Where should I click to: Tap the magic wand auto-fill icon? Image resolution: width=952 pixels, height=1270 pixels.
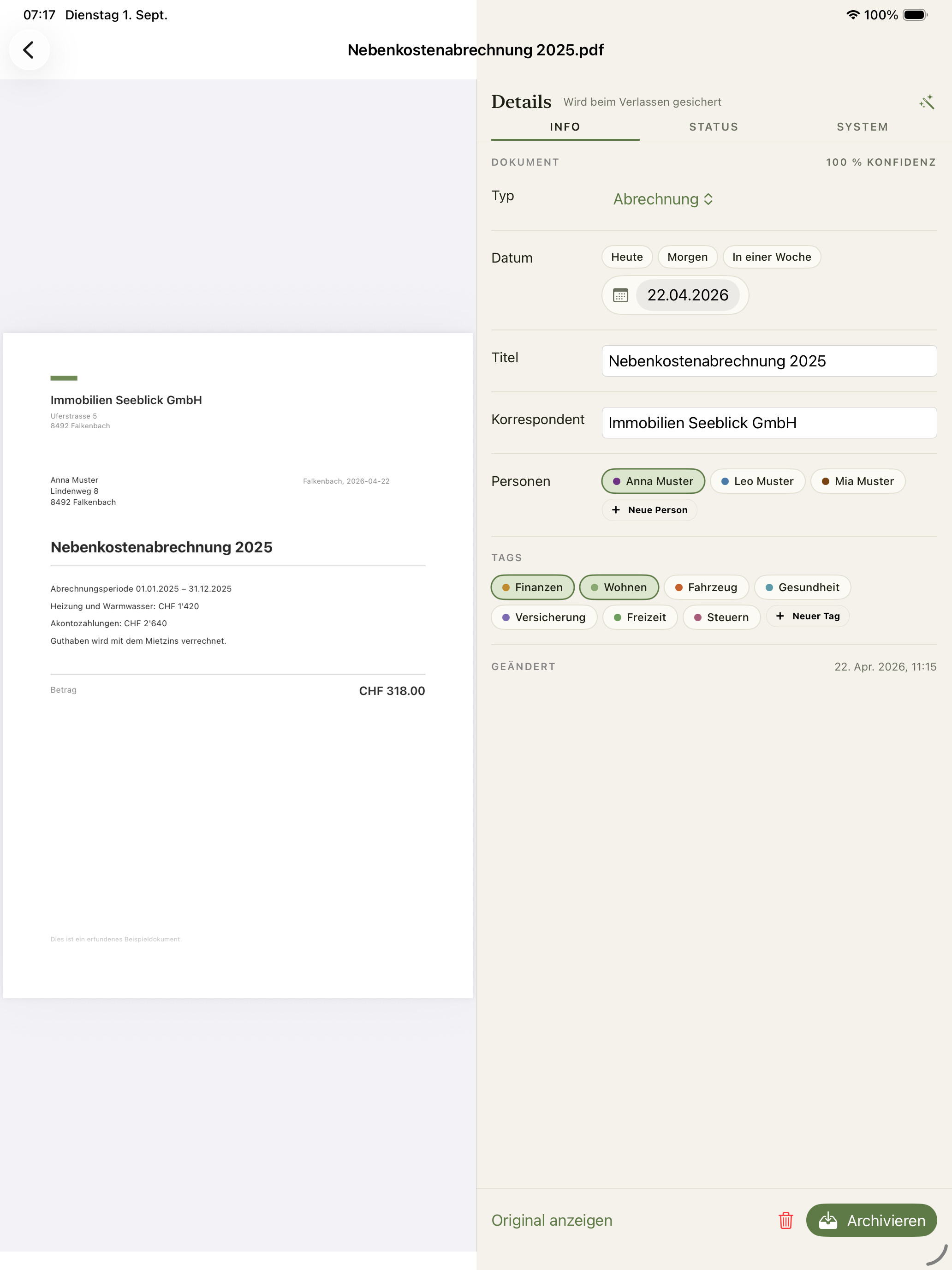(x=927, y=102)
